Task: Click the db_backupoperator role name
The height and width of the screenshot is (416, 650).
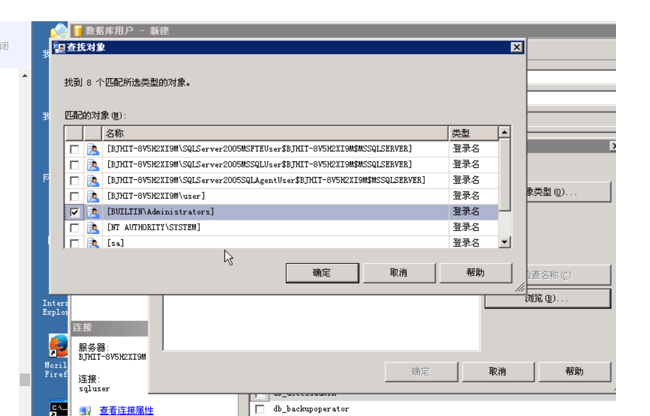Action: (311, 409)
